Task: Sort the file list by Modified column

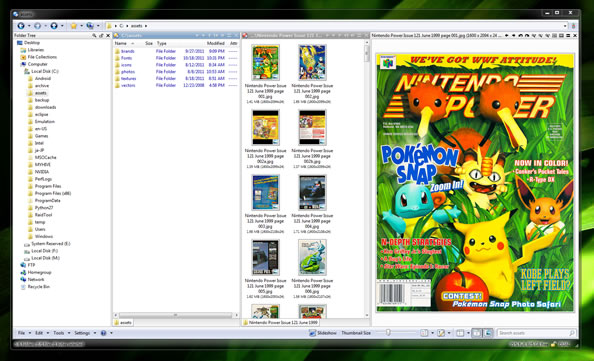Action: point(216,43)
